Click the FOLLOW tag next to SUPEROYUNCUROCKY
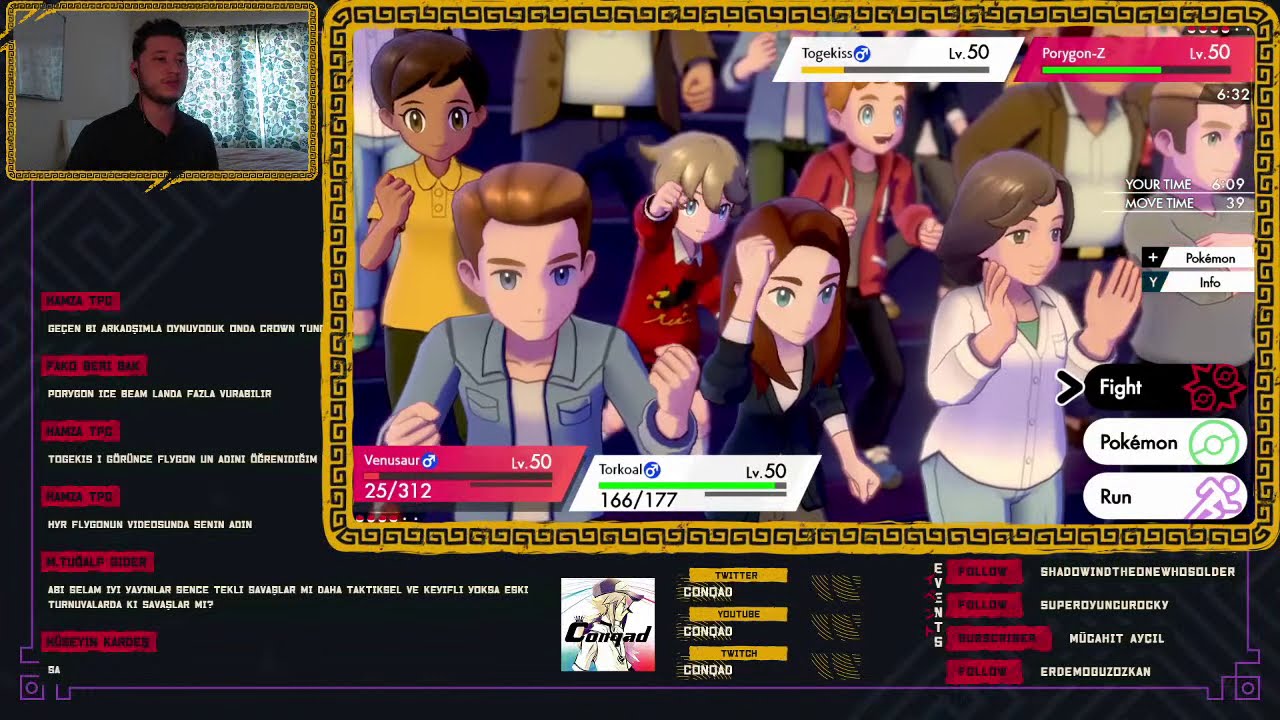Viewport: 1280px width, 720px height. point(983,605)
